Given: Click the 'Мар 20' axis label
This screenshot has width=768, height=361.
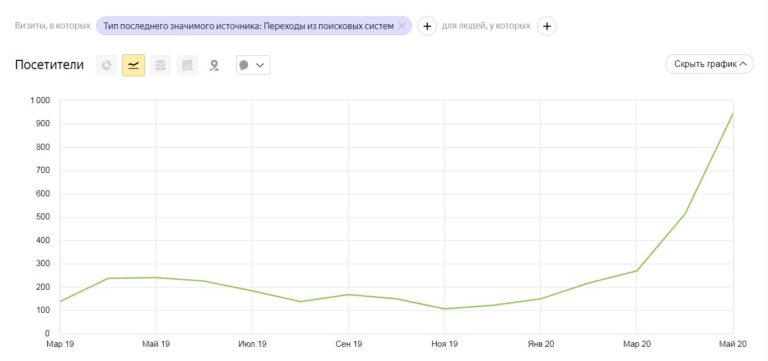Looking at the screenshot, I should [637, 344].
